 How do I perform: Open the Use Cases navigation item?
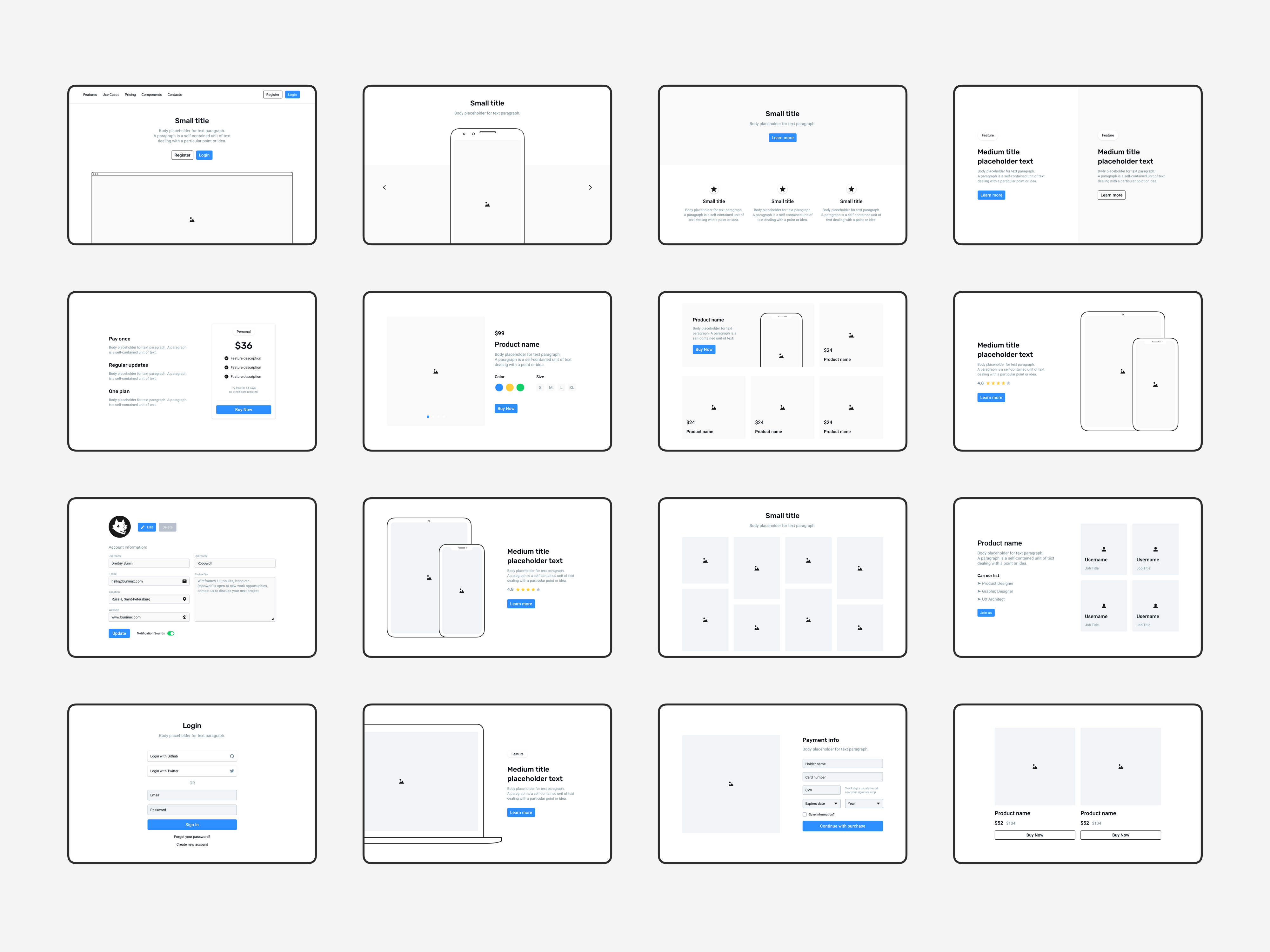pos(111,95)
